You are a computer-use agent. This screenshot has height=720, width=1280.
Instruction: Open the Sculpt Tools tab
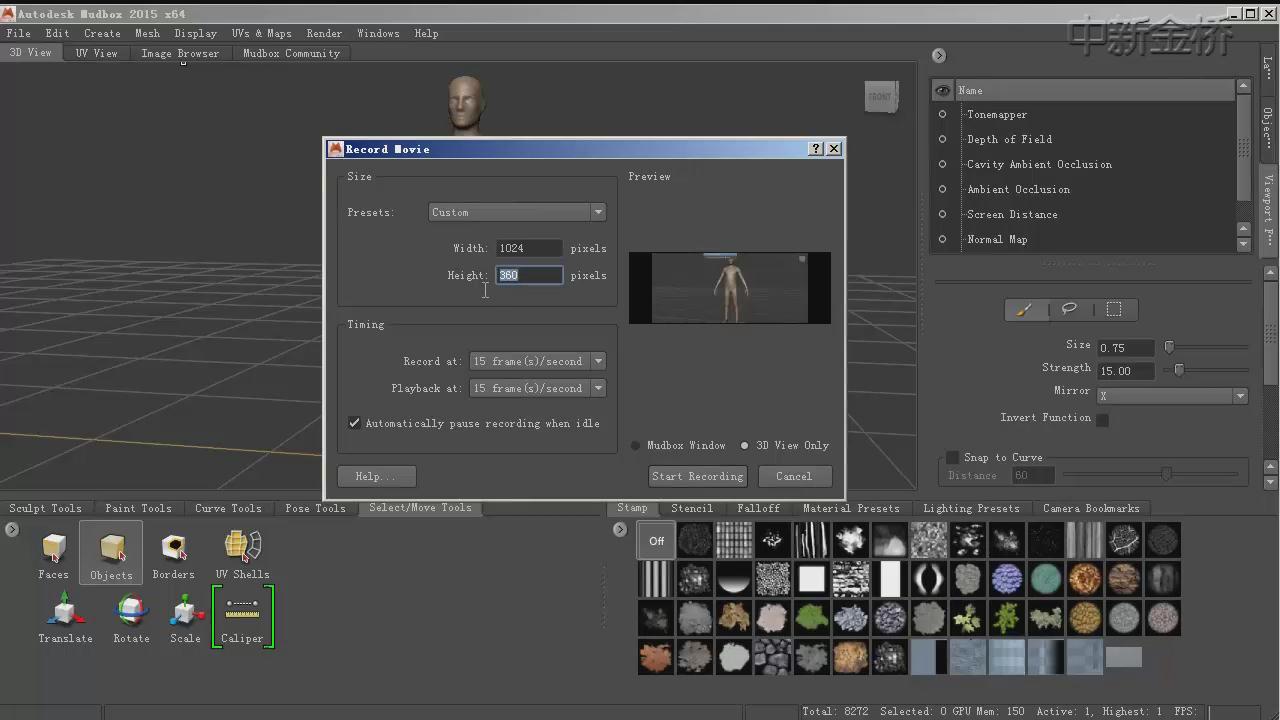point(45,508)
